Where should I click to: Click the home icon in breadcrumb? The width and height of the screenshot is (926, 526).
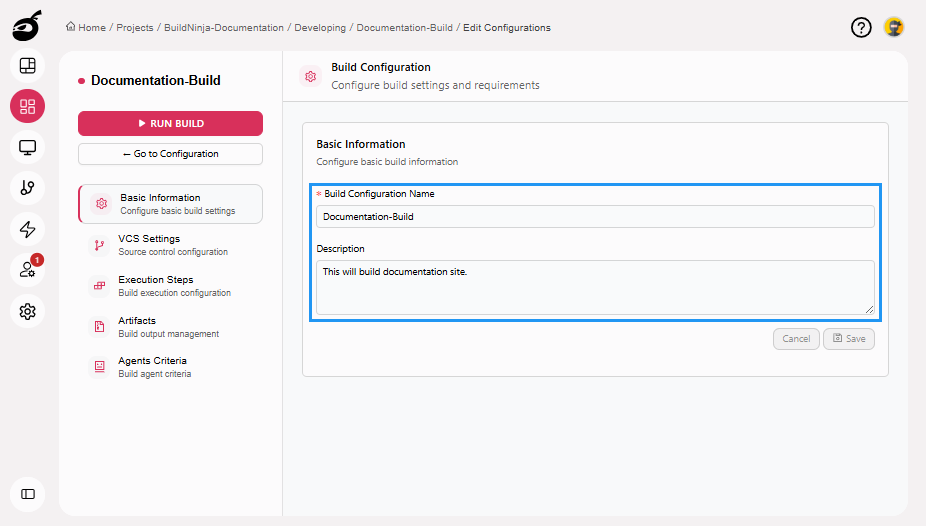(x=71, y=27)
